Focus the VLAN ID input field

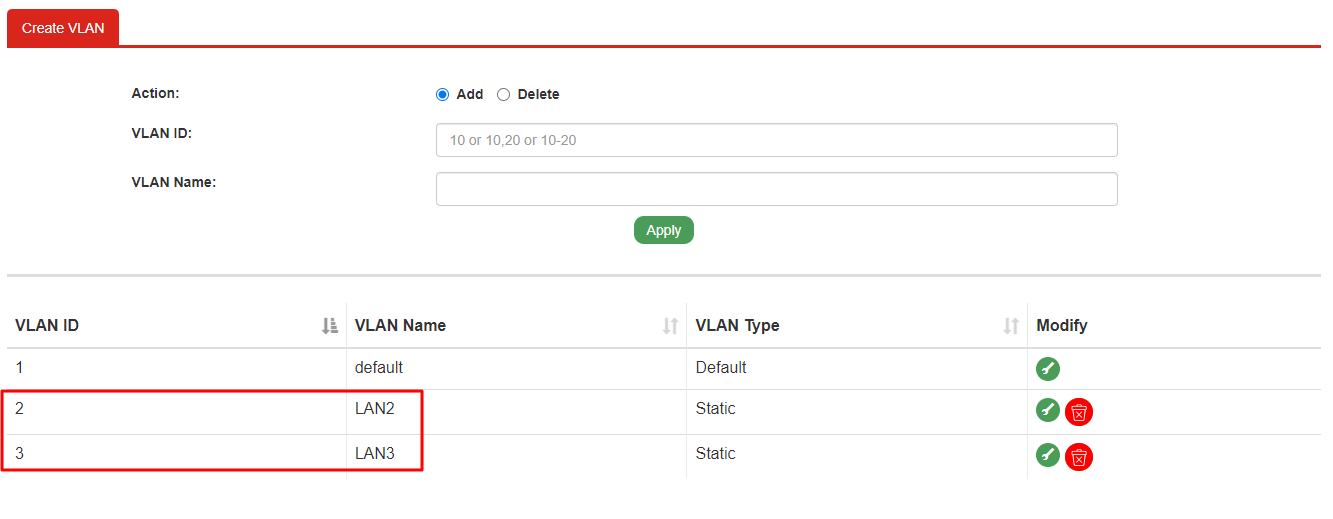point(776,140)
